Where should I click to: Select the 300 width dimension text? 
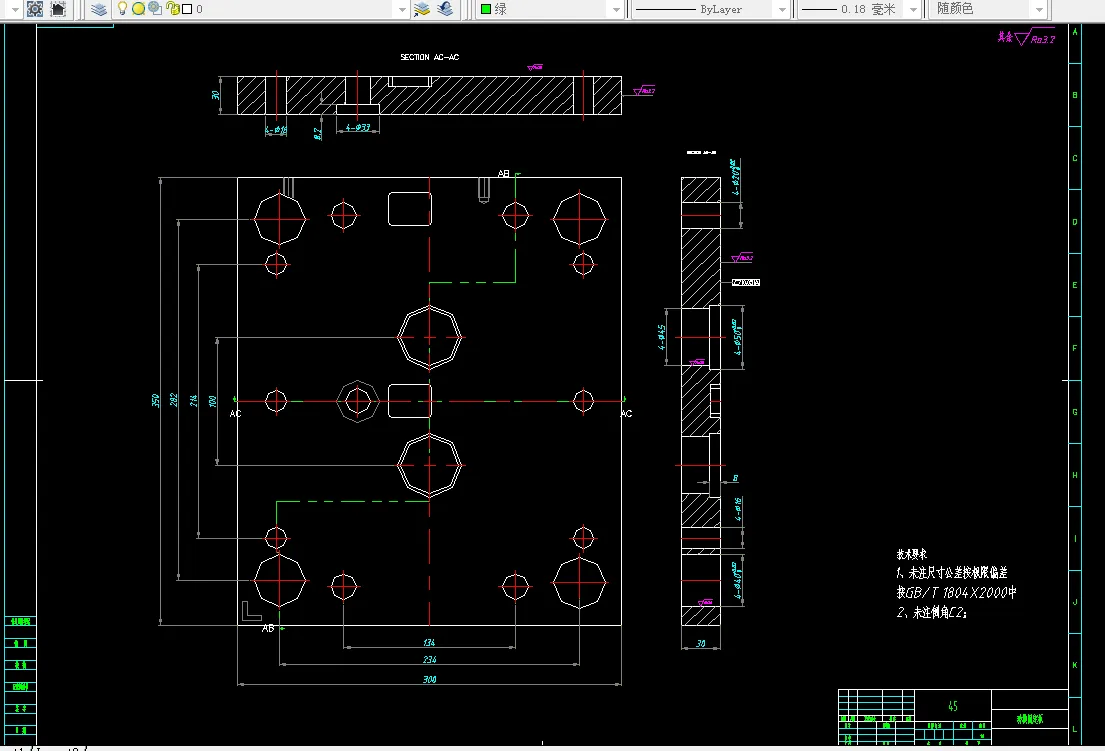[429, 679]
